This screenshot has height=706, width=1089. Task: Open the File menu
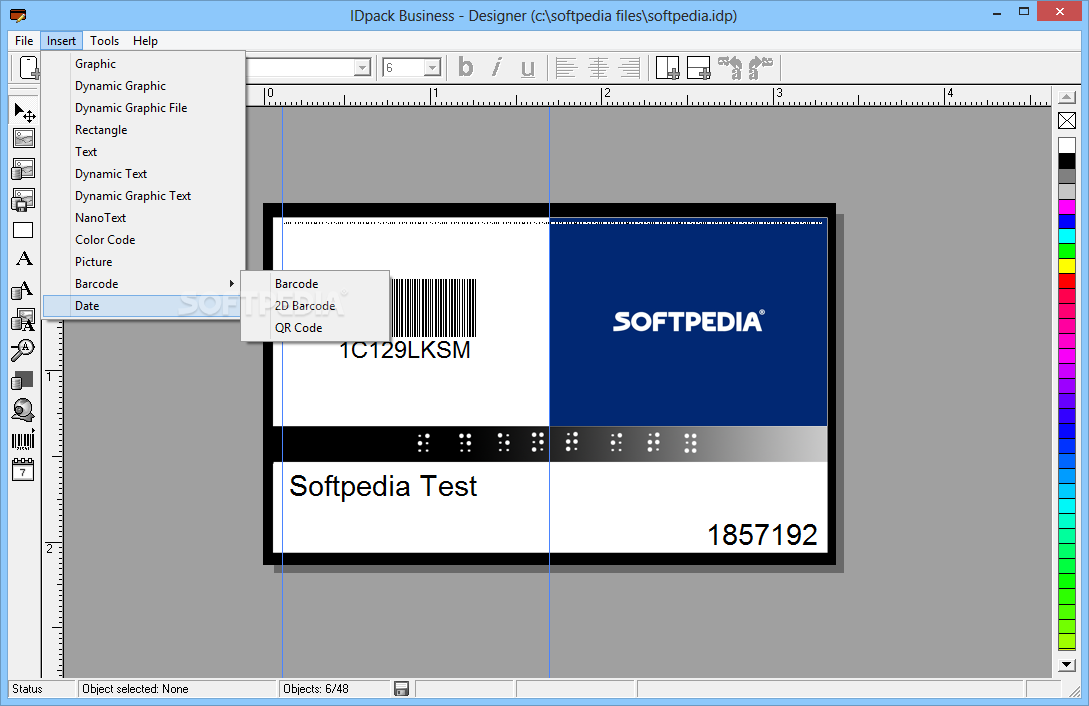[x=24, y=41]
